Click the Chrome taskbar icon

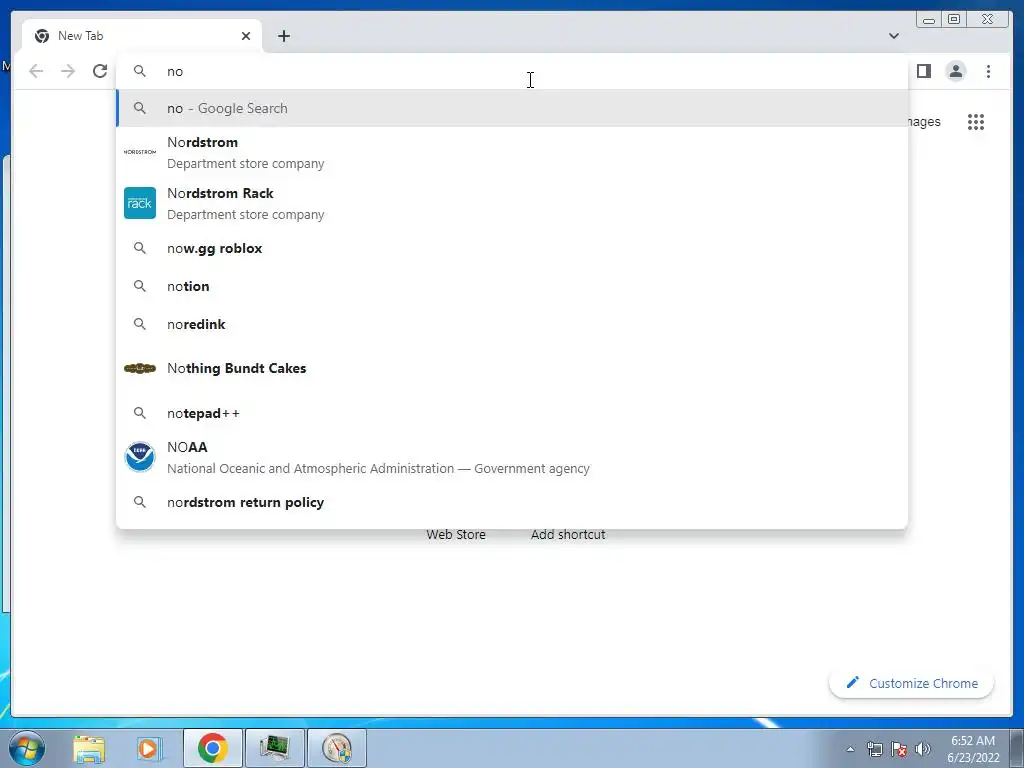[213, 748]
